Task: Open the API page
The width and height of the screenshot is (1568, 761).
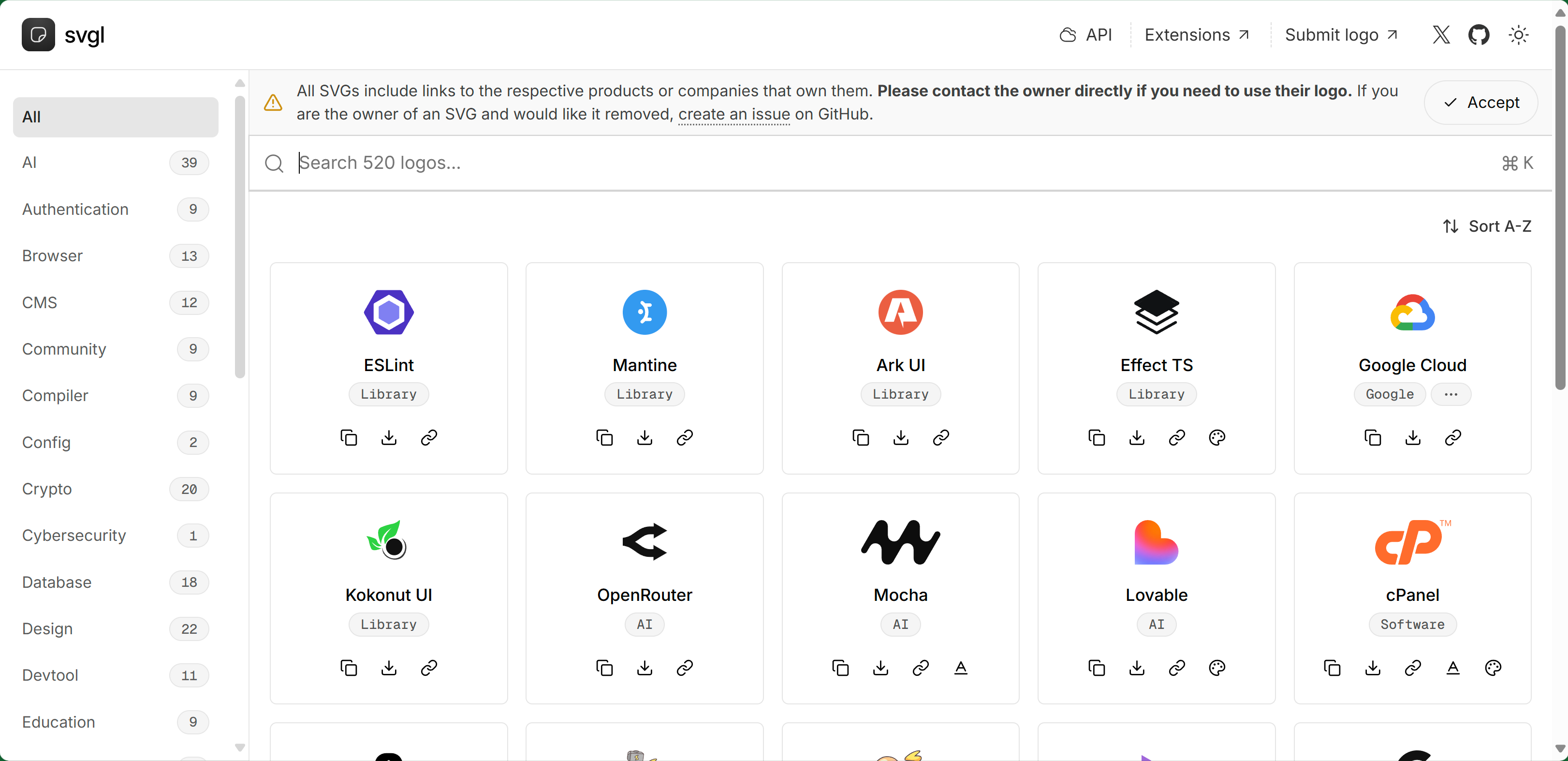Action: pos(1086,35)
